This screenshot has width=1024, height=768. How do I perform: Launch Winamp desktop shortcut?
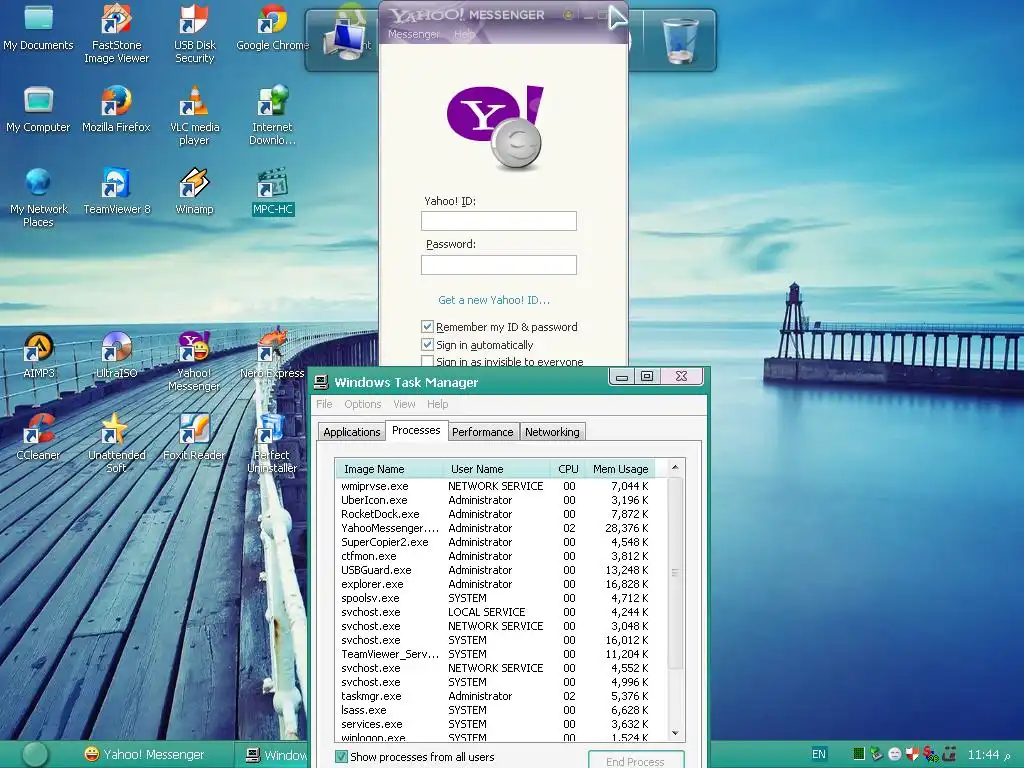click(x=195, y=191)
